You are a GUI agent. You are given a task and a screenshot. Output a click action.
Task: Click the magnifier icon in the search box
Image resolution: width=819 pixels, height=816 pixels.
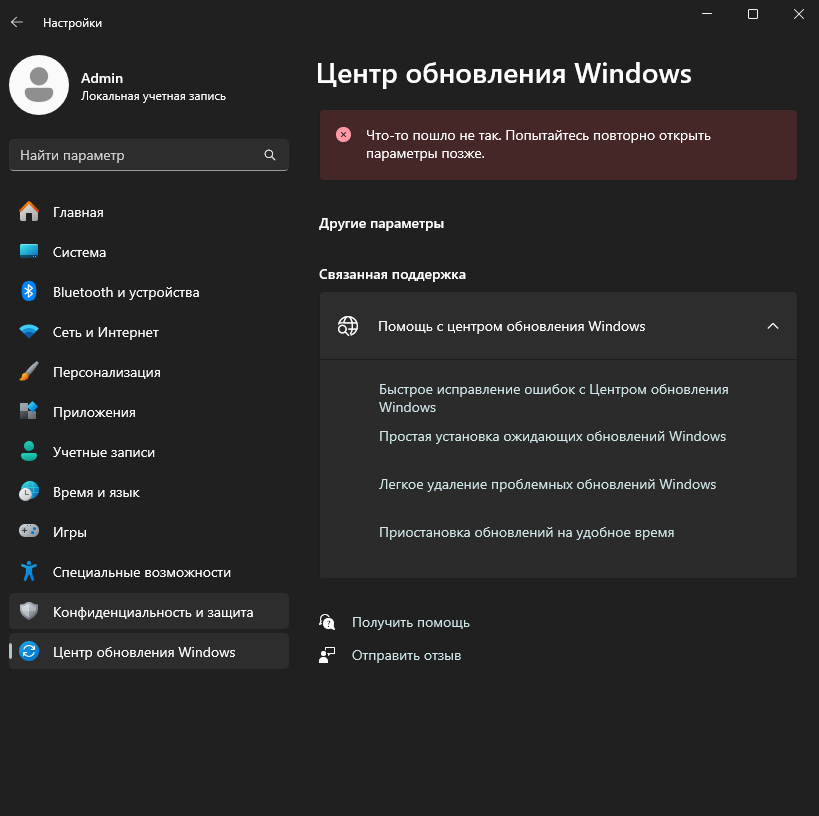270,155
